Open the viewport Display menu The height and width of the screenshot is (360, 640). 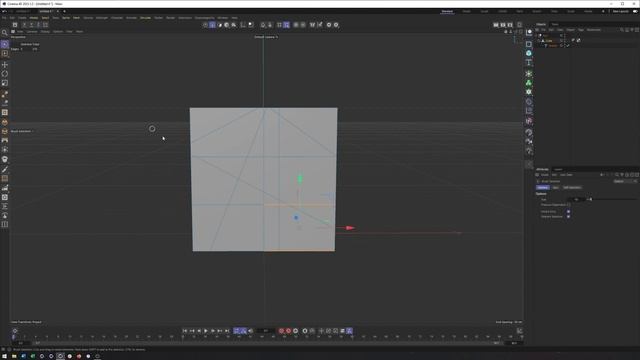click(45, 31)
